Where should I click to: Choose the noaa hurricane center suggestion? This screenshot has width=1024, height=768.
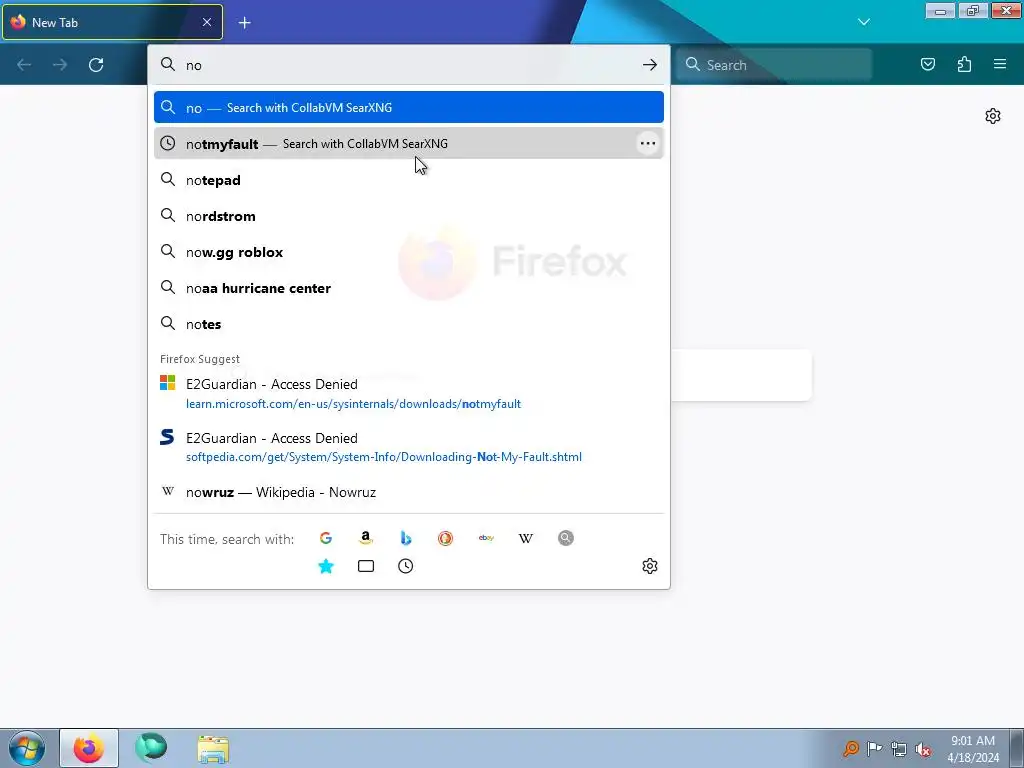pos(409,288)
